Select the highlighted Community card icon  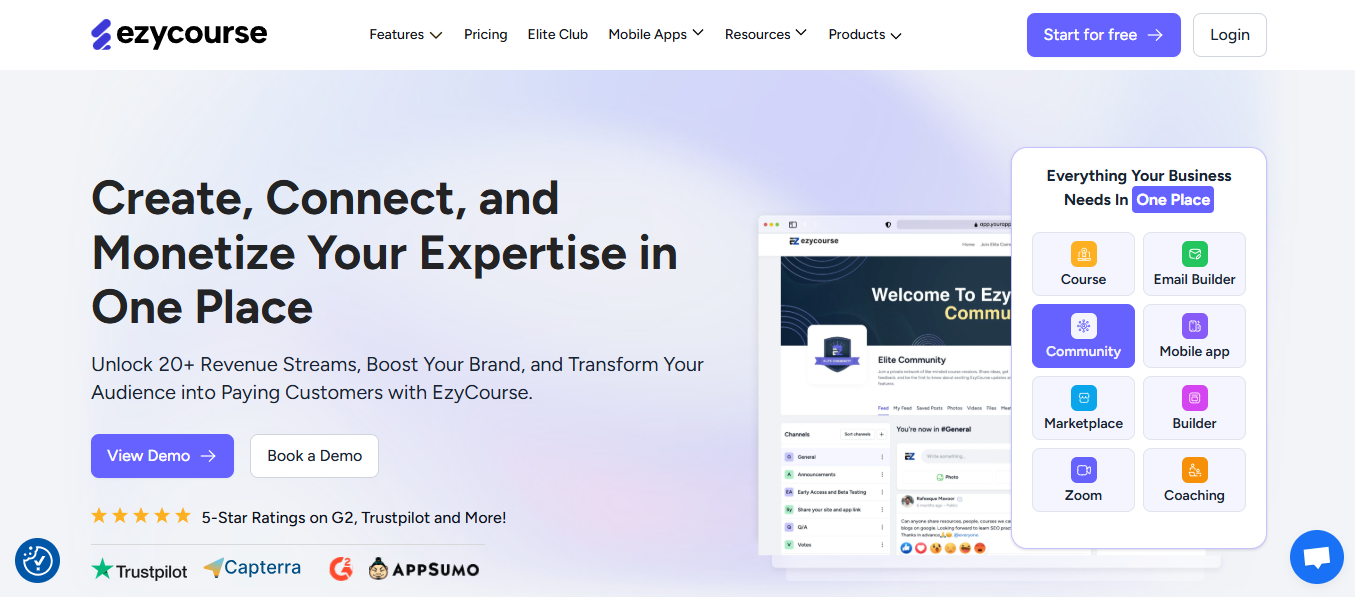[1083, 326]
